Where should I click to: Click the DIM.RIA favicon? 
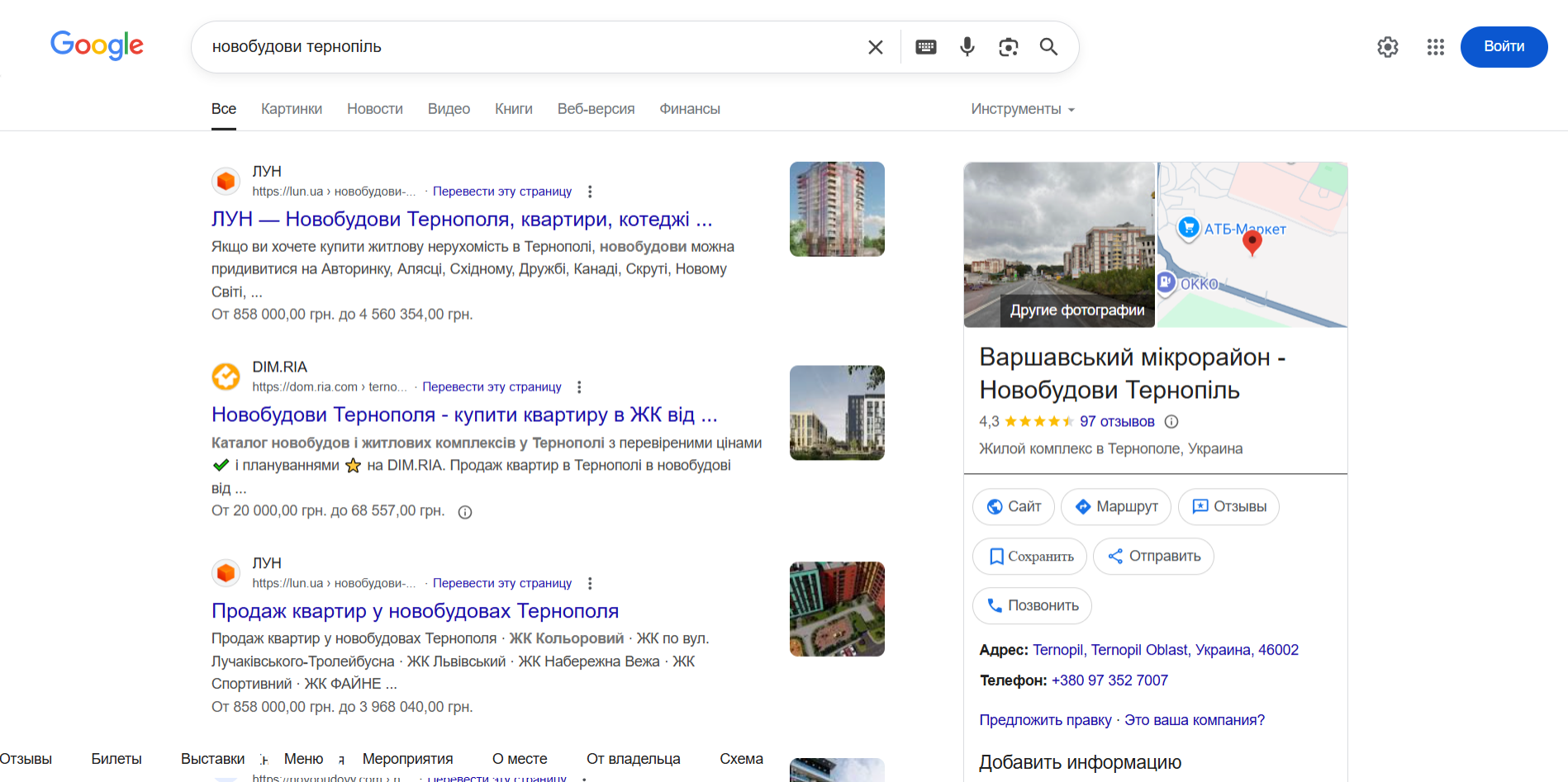pos(226,377)
